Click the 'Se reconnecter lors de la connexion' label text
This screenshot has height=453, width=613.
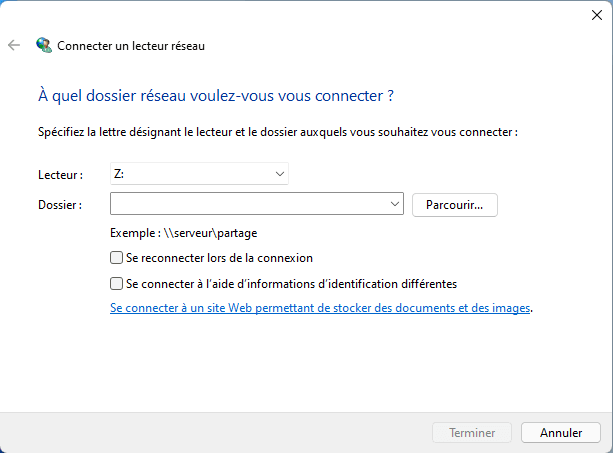click(x=220, y=258)
